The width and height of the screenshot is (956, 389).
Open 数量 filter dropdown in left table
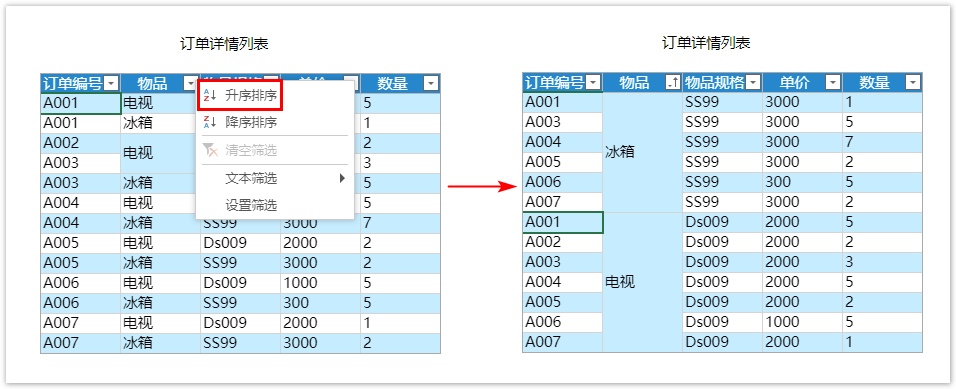point(431,84)
